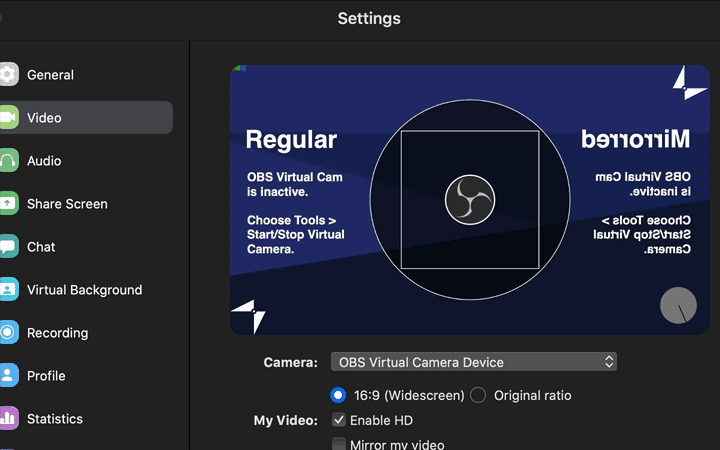720x450 pixels.
Task: Click the Virtual Background person icon
Action: coord(9,289)
